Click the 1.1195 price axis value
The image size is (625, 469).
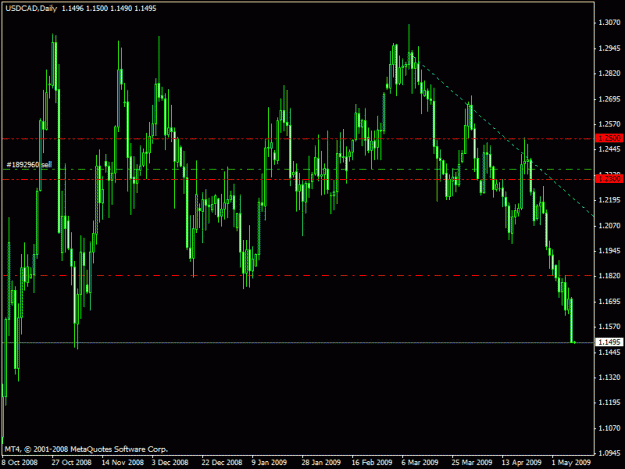pos(609,403)
